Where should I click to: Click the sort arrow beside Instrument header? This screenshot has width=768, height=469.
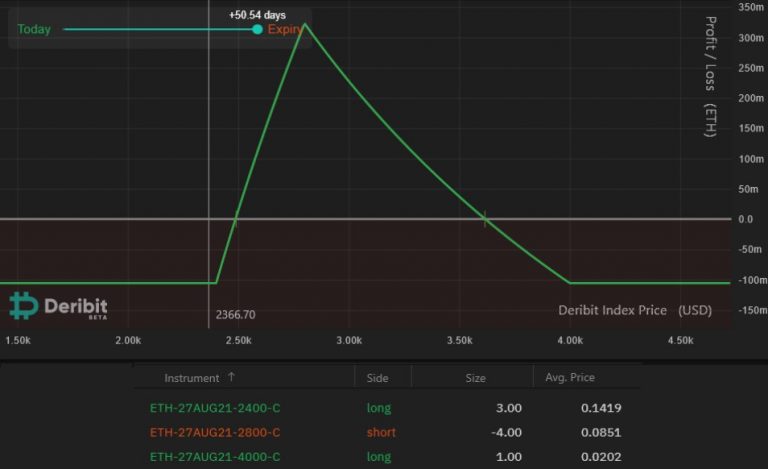pos(232,377)
